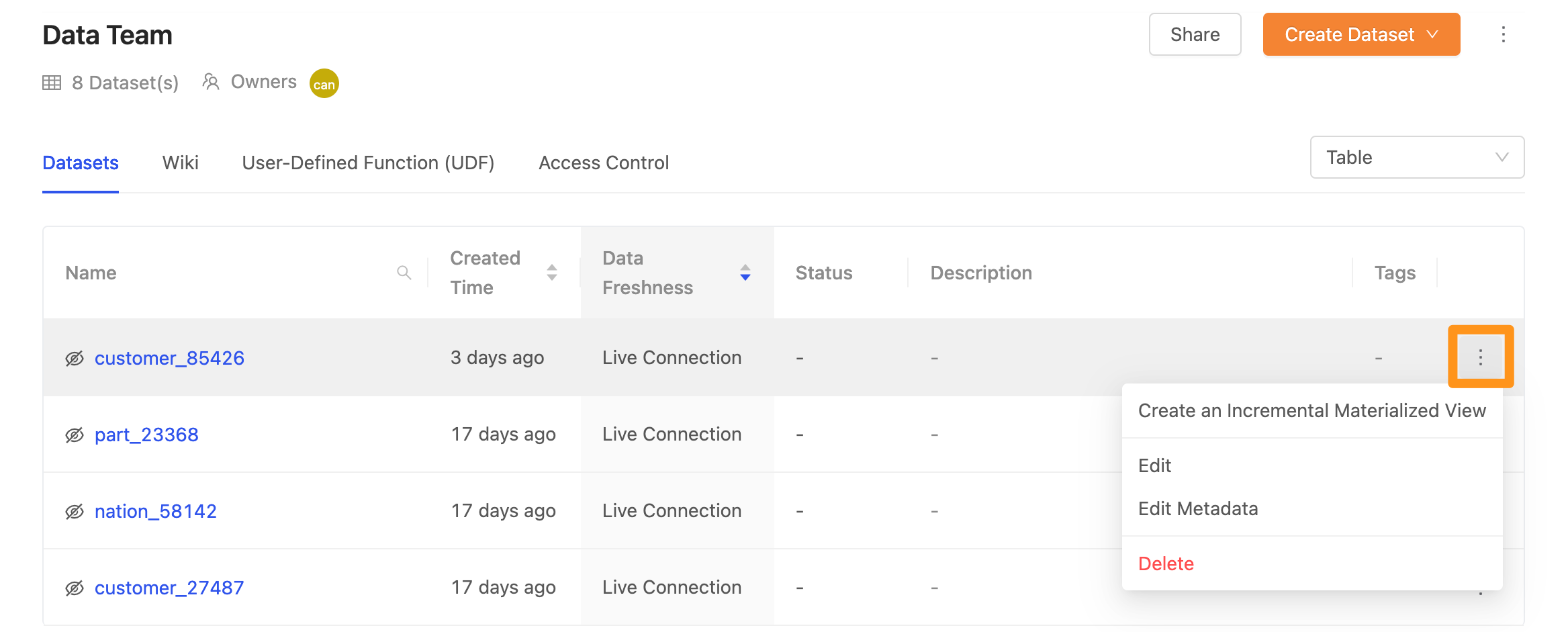Screen dimensions: 1568x632
Task: Click the Status column header
Action: [824, 273]
